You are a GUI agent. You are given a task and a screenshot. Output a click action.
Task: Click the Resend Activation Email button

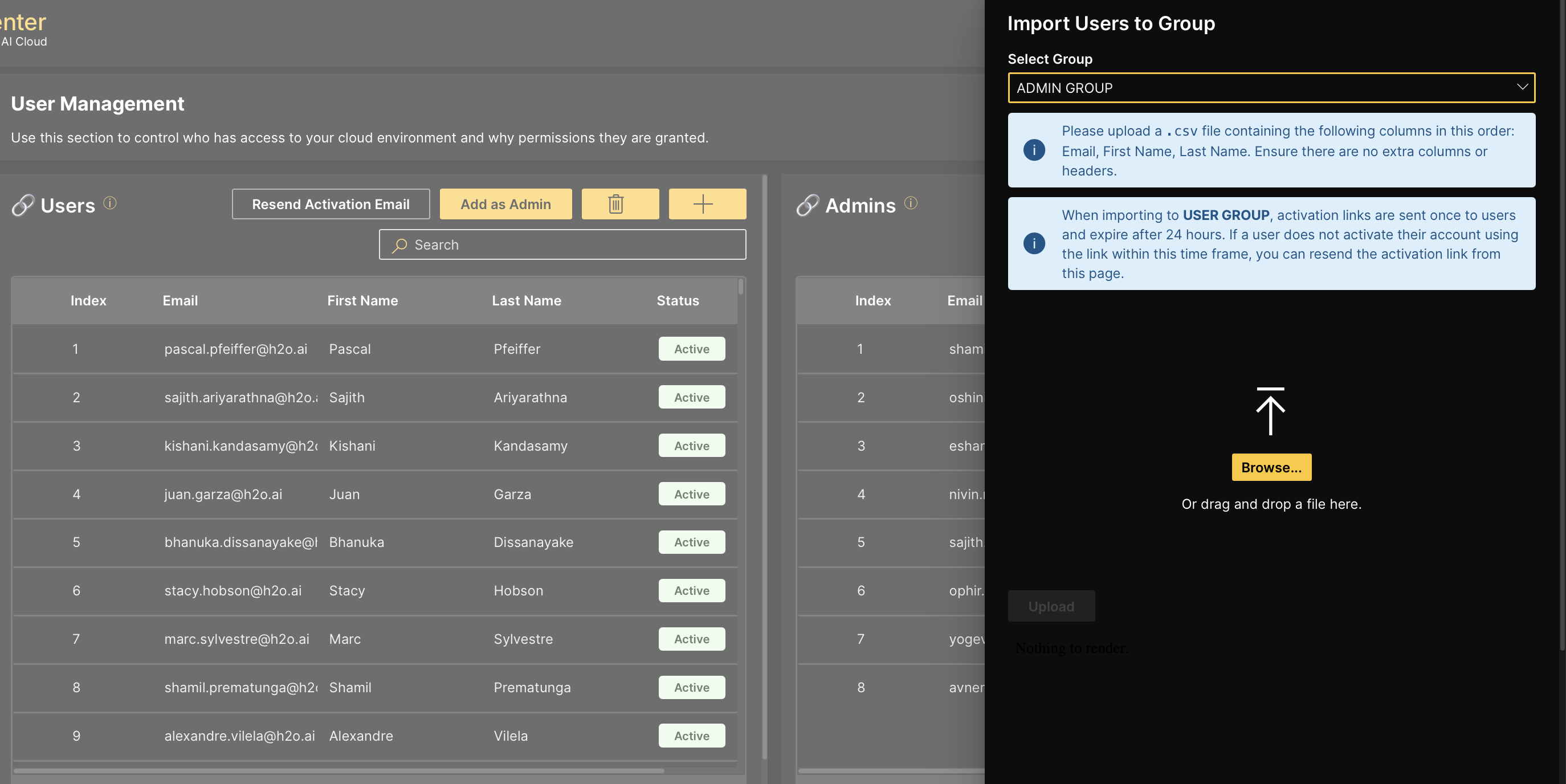tap(330, 204)
